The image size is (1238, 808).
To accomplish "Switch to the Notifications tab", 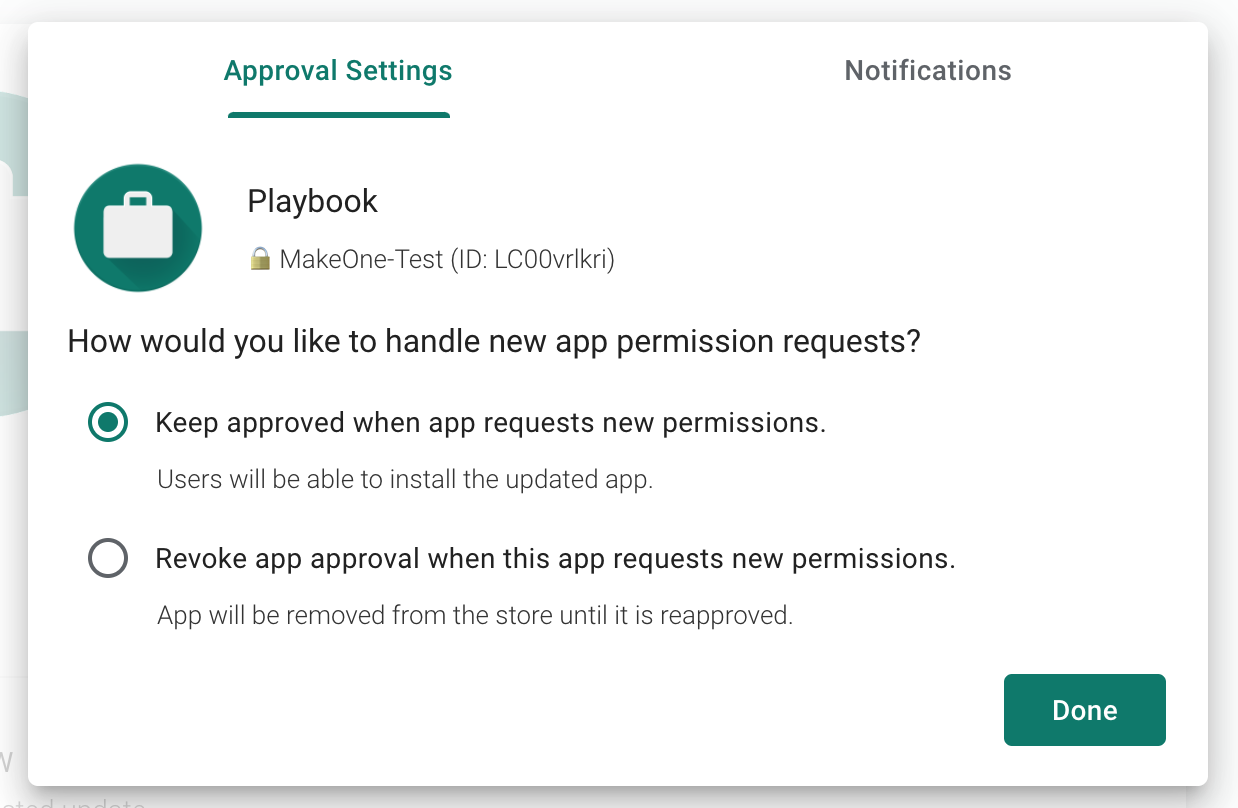I will tap(928, 71).
